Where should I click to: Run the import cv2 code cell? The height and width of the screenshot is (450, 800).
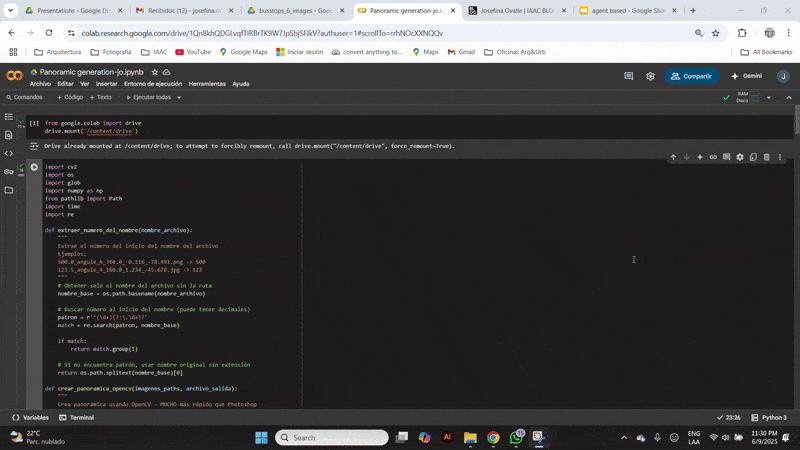[x=34, y=167]
